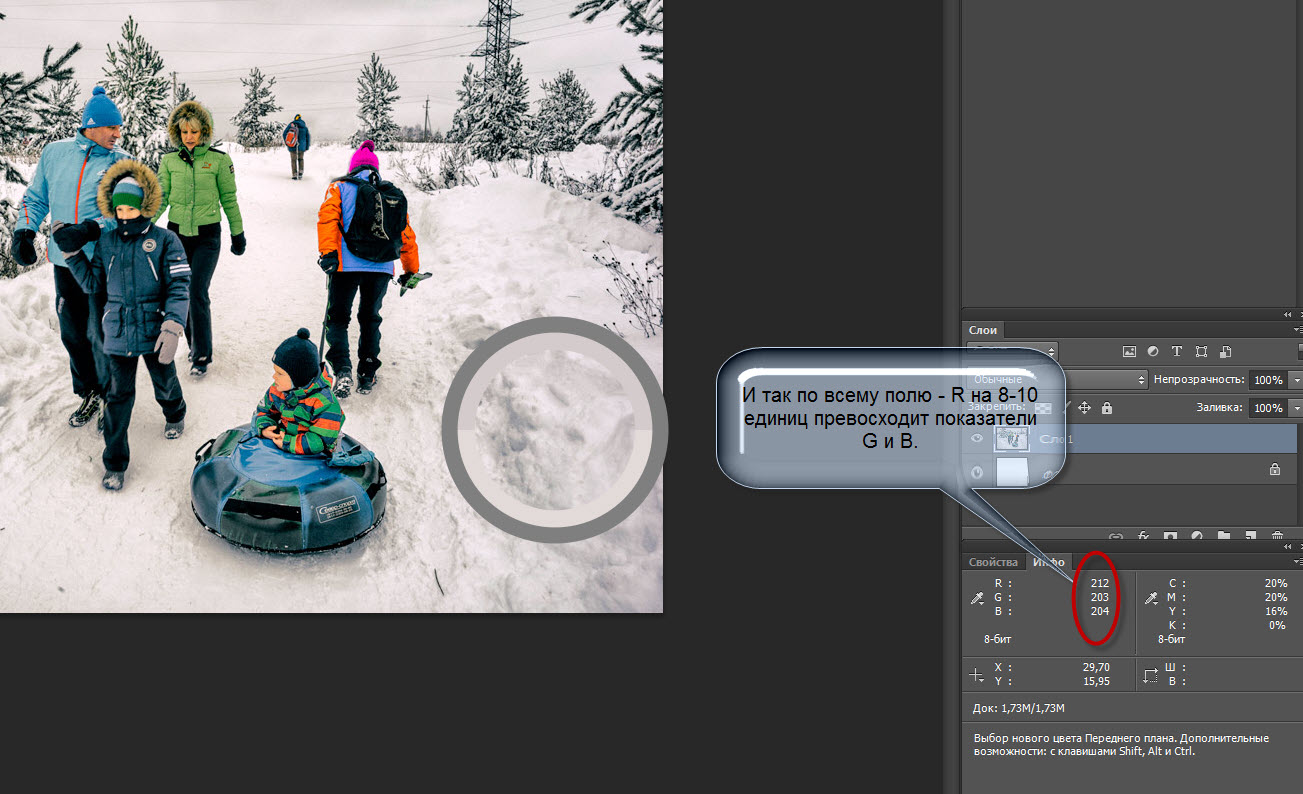
Task: Switch to the Слои tab
Action: click(x=983, y=330)
